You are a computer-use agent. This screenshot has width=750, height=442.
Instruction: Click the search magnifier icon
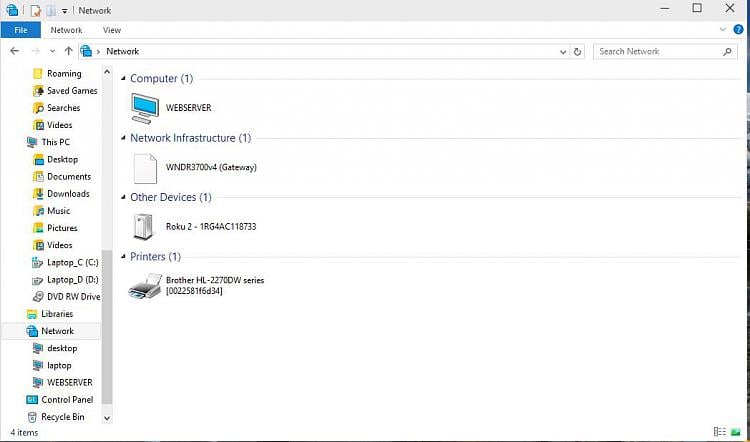click(x=727, y=51)
